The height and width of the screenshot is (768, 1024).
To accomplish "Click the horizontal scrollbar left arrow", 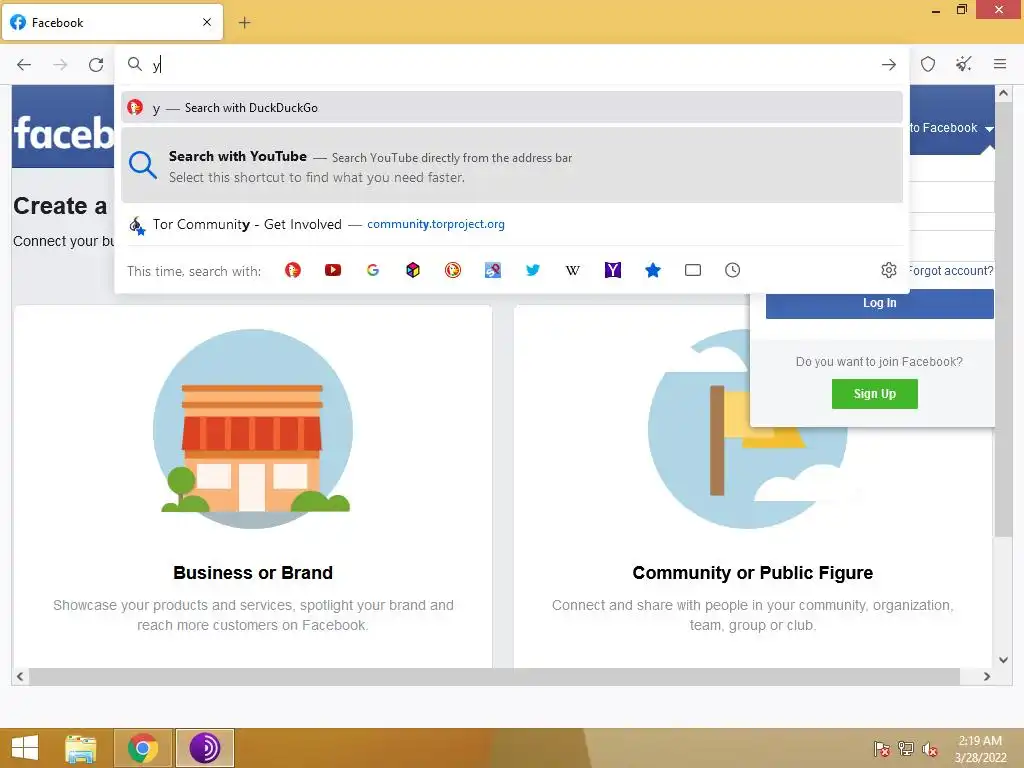I will pyautogui.click(x=20, y=677).
